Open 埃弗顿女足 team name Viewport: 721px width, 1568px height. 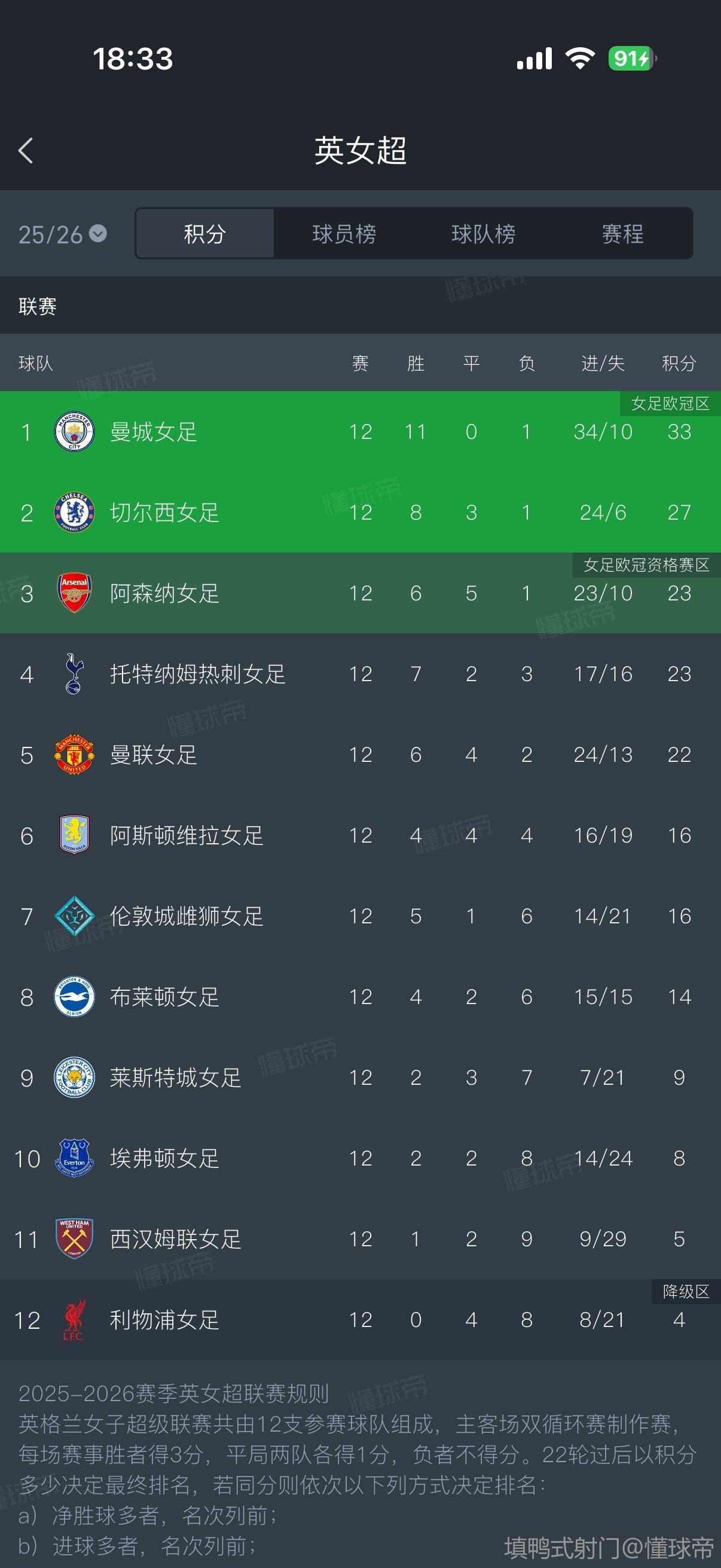coord(164,1158)
